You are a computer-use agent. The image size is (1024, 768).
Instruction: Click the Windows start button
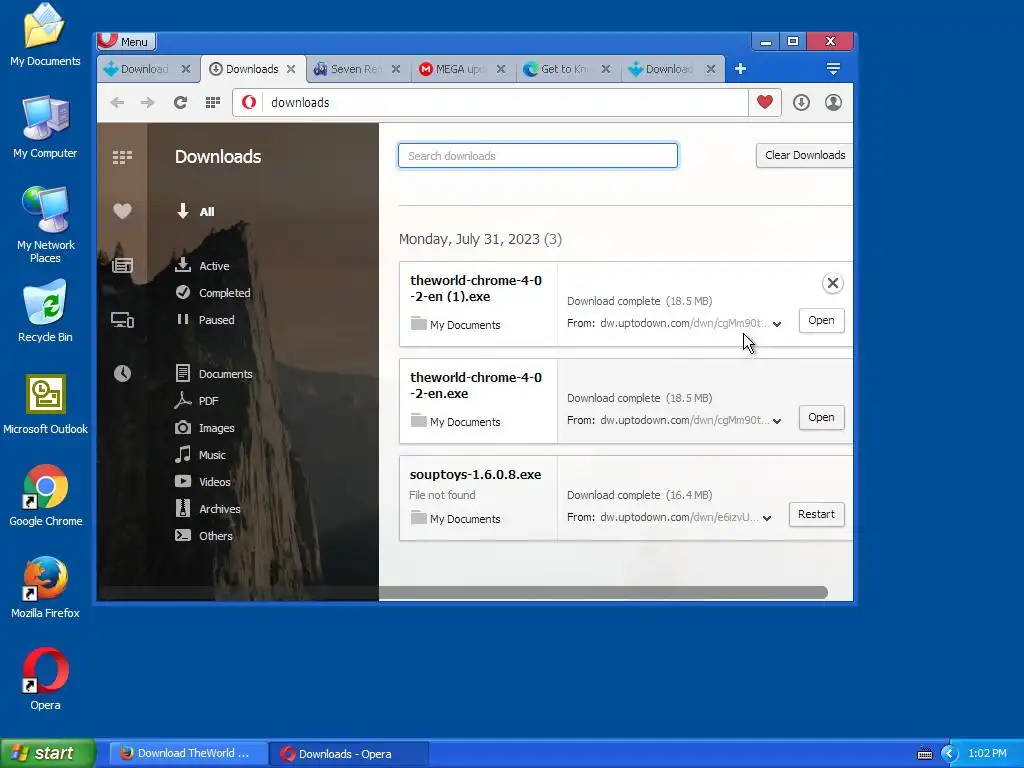click(x=47, y=753)
